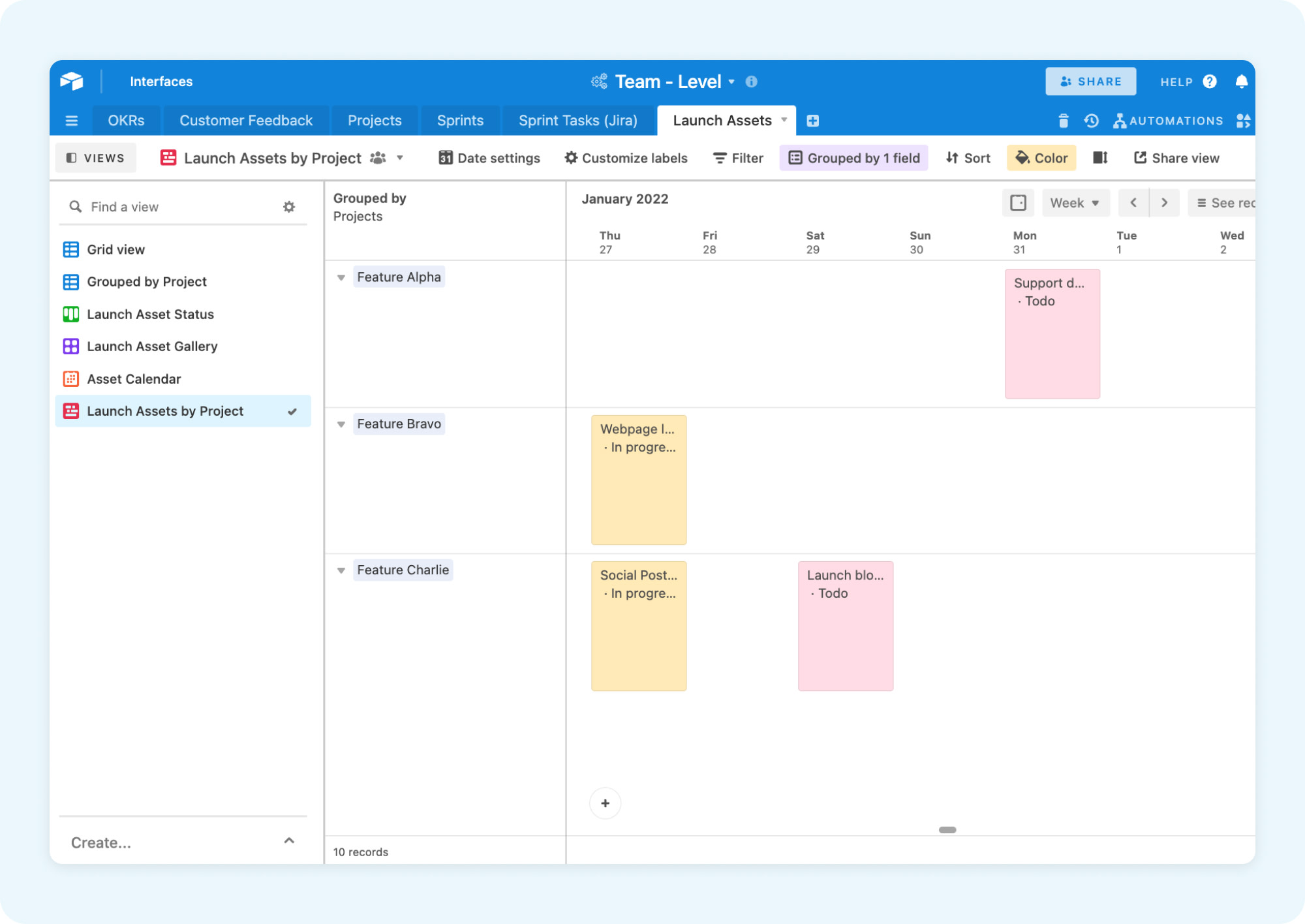
Task: Click the SHARE button
Action: click(x=1090, y=82)
